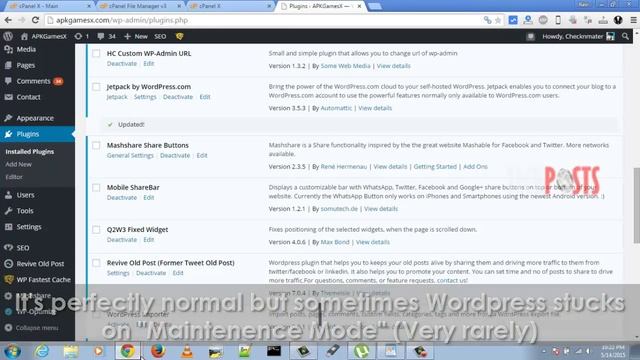Click the Google Chrome taskbar icon
640x360 pixels.
[x=128, y=351]
